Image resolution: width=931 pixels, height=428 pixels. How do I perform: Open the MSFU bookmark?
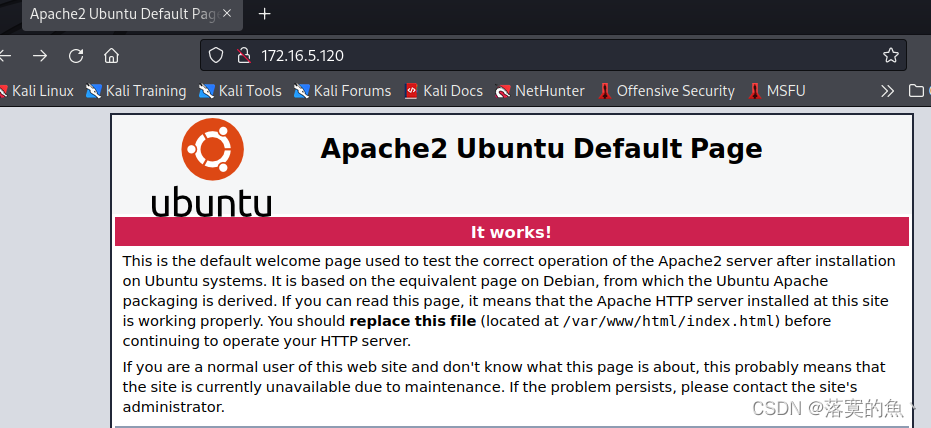pos(777,91)
